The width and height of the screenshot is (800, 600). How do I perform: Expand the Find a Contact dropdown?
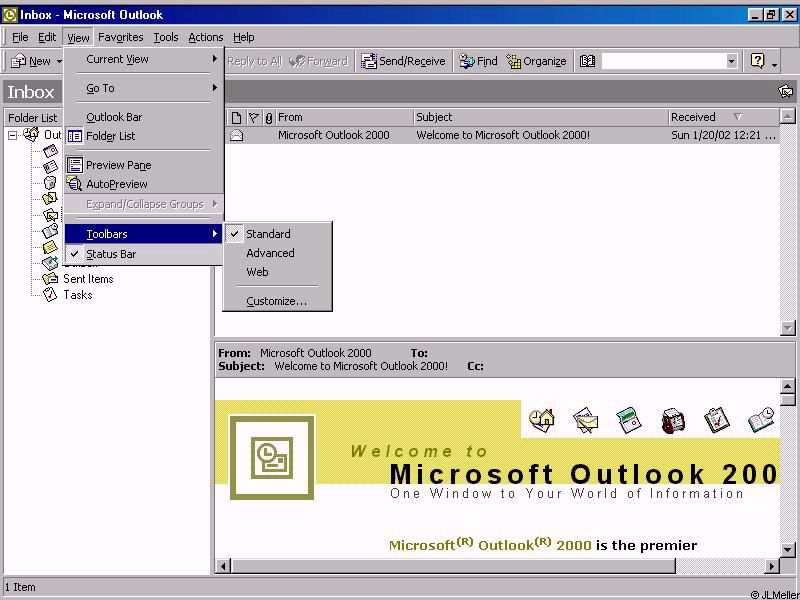pos(732,61)
